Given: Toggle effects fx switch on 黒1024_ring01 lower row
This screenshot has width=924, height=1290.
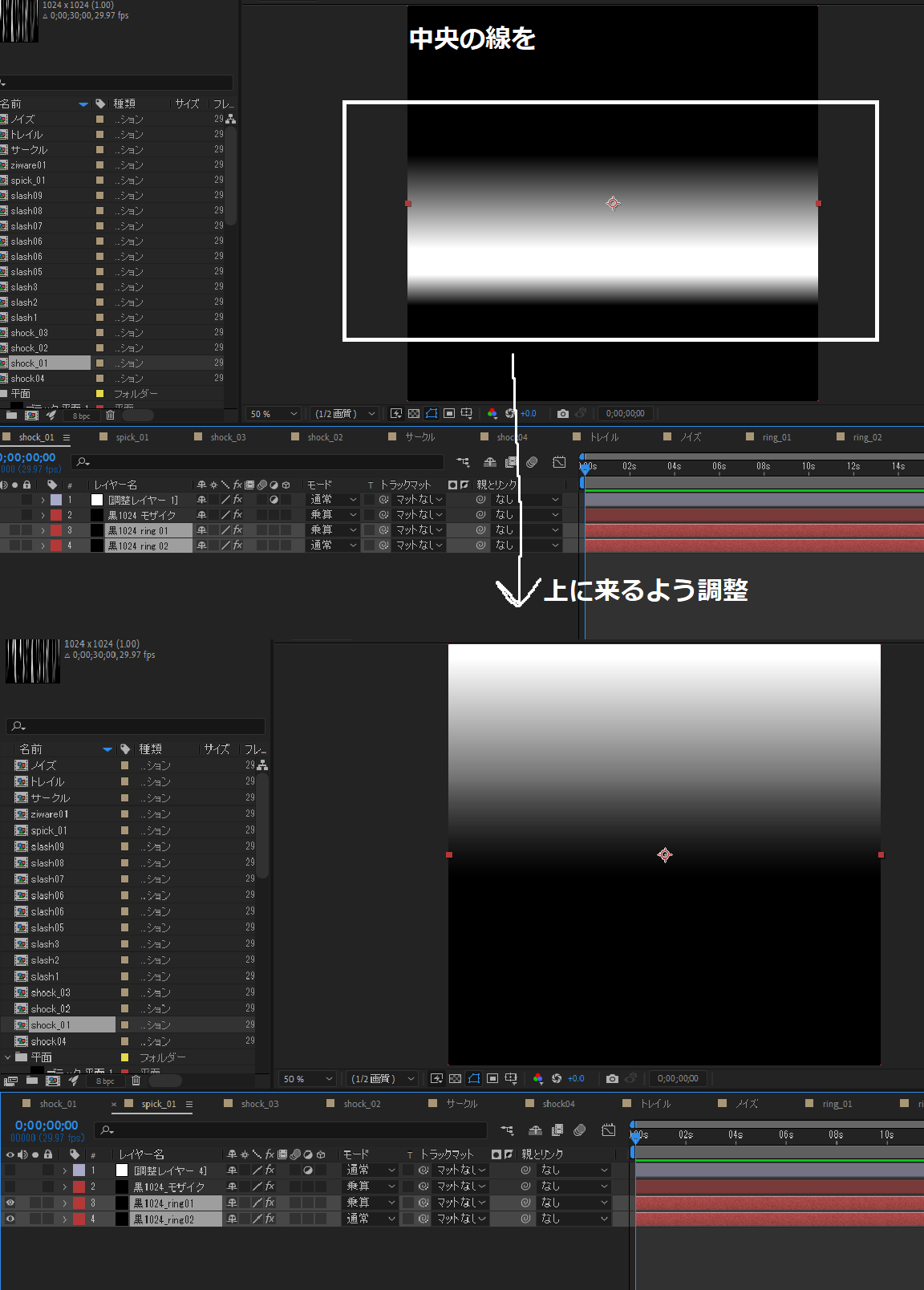Looking at the screenshot, I should [x=270, y=1203].
